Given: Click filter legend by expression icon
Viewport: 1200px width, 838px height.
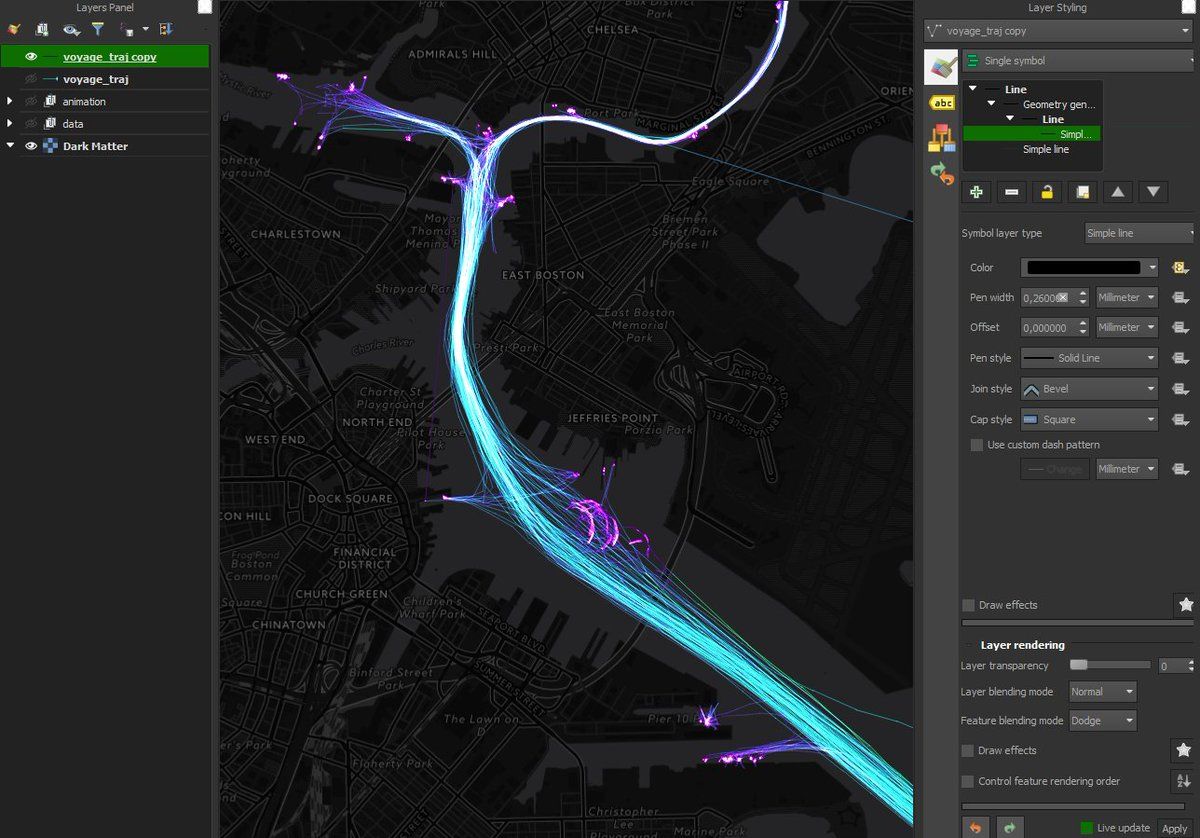Looking at the screenshot, I should pos(127,30).
